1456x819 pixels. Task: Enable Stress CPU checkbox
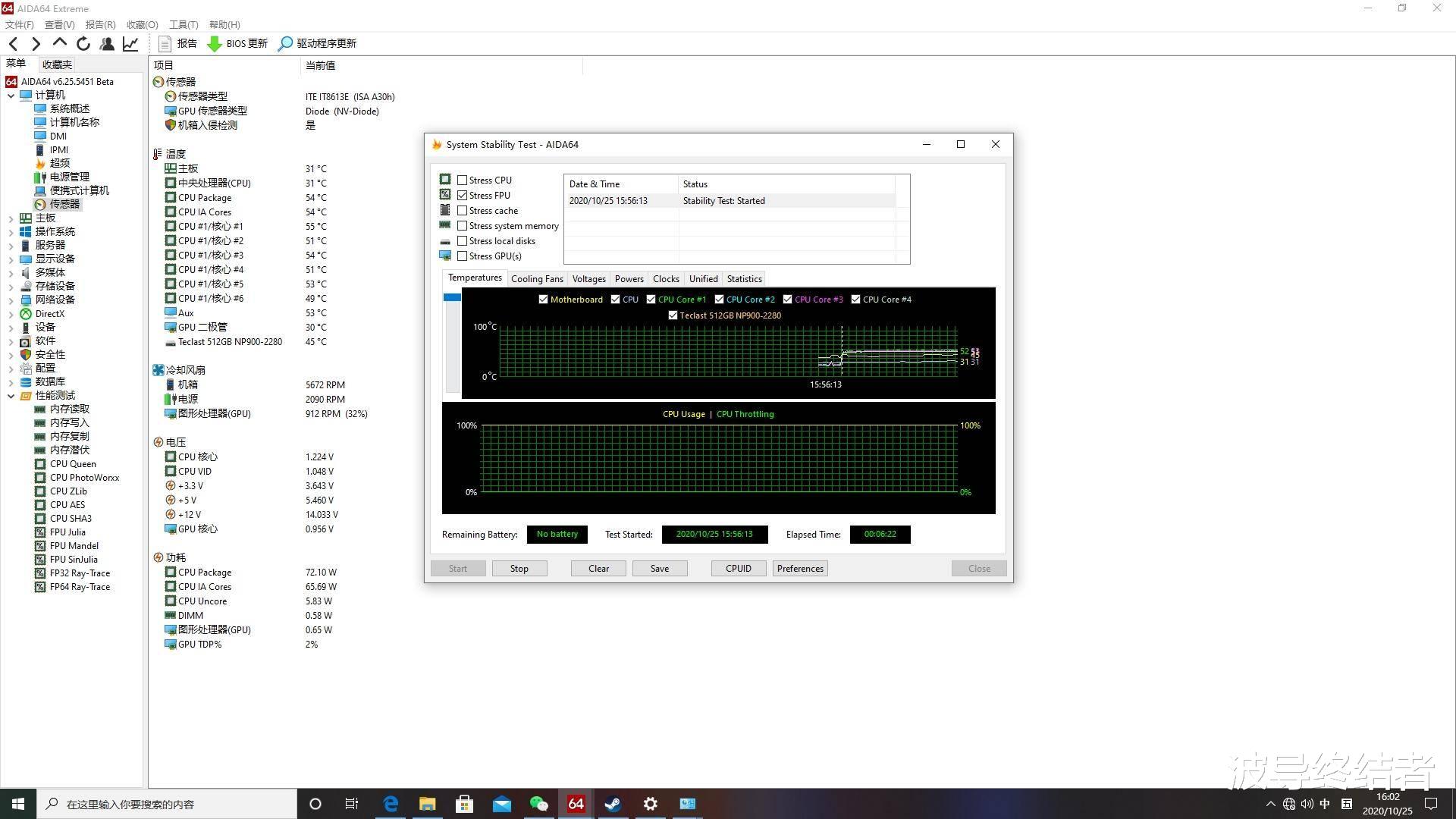click(462, 180)
